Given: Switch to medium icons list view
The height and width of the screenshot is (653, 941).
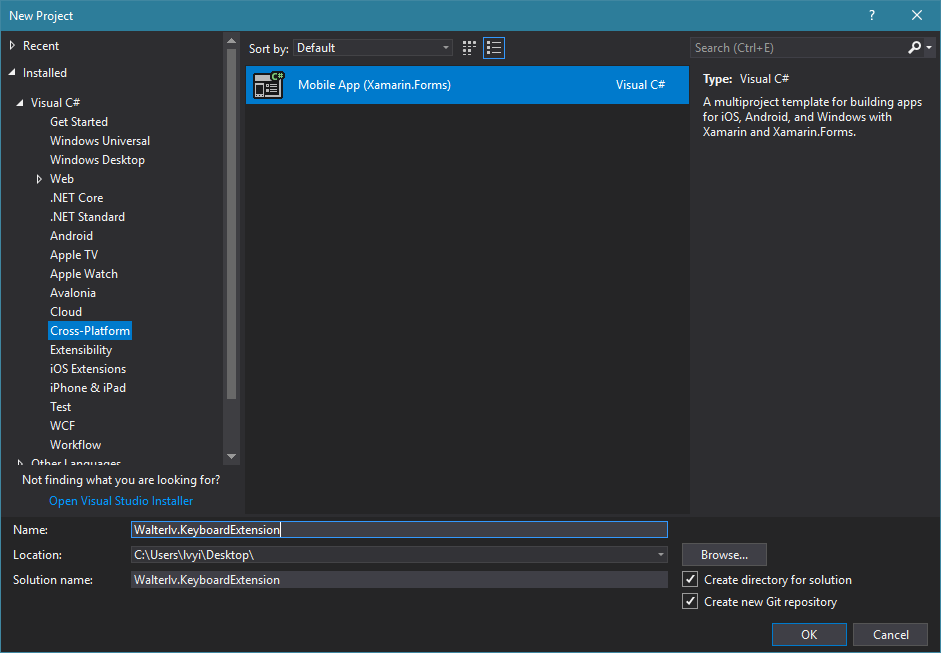Looking at the screenshot, I should coord(494,48).
